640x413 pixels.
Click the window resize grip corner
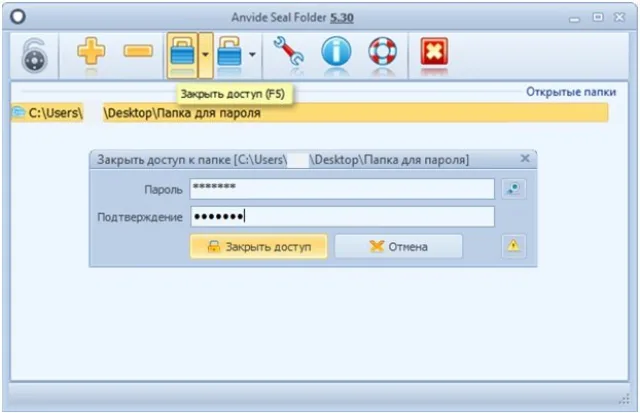[x=624, y=399]
